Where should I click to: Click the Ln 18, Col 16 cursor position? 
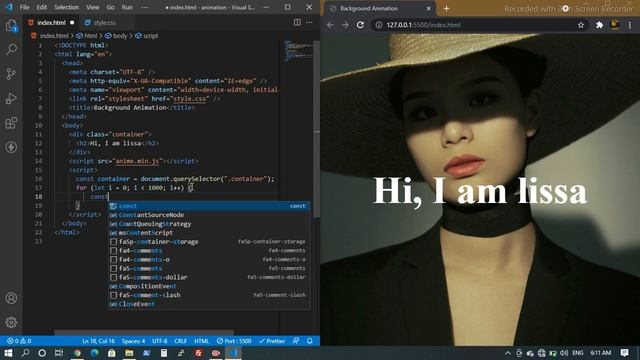98,341
